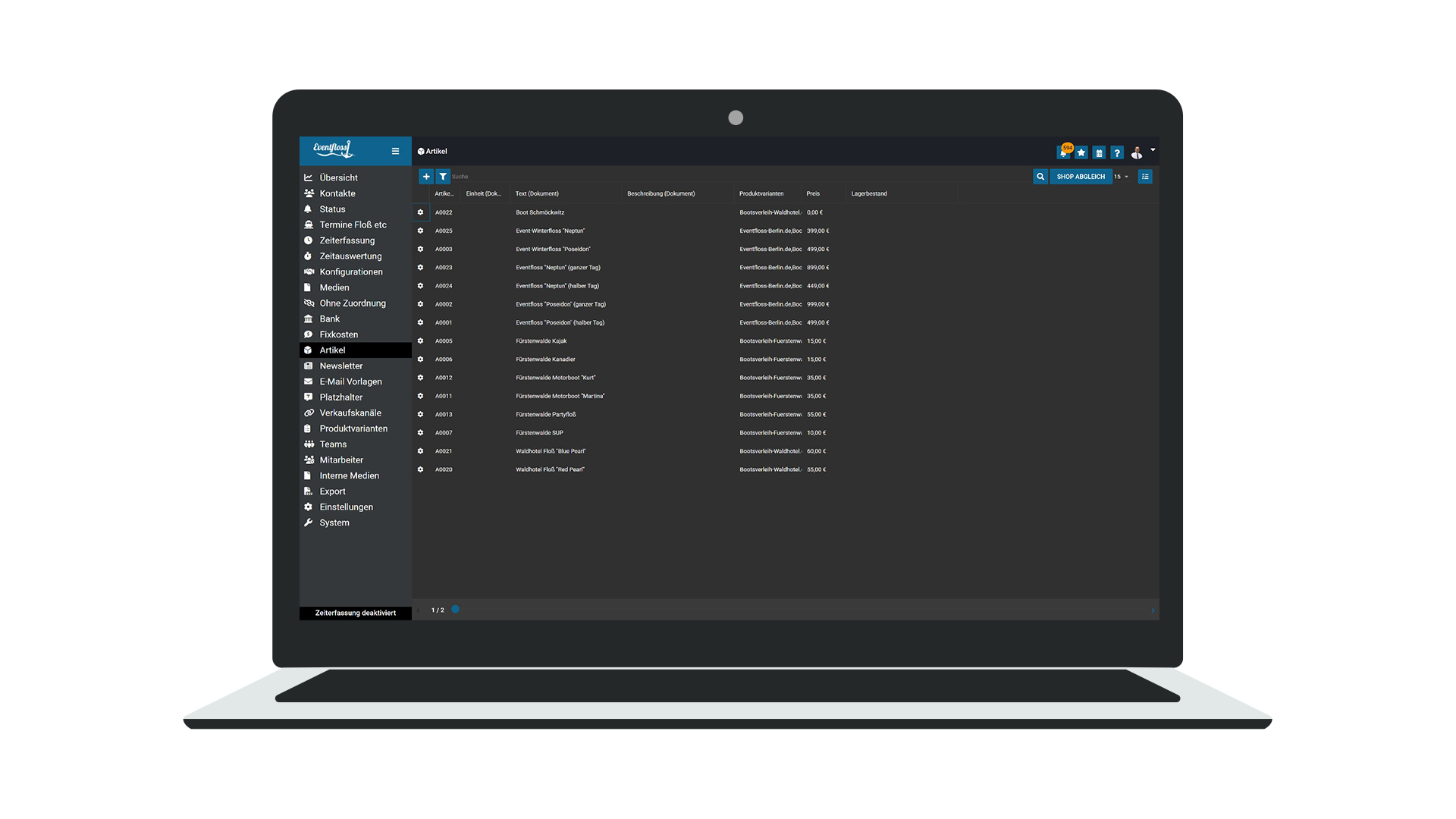Screen dimensions: 1456x819
Task: Open the calendar icon in header
Action: [x=1099, y=153]
